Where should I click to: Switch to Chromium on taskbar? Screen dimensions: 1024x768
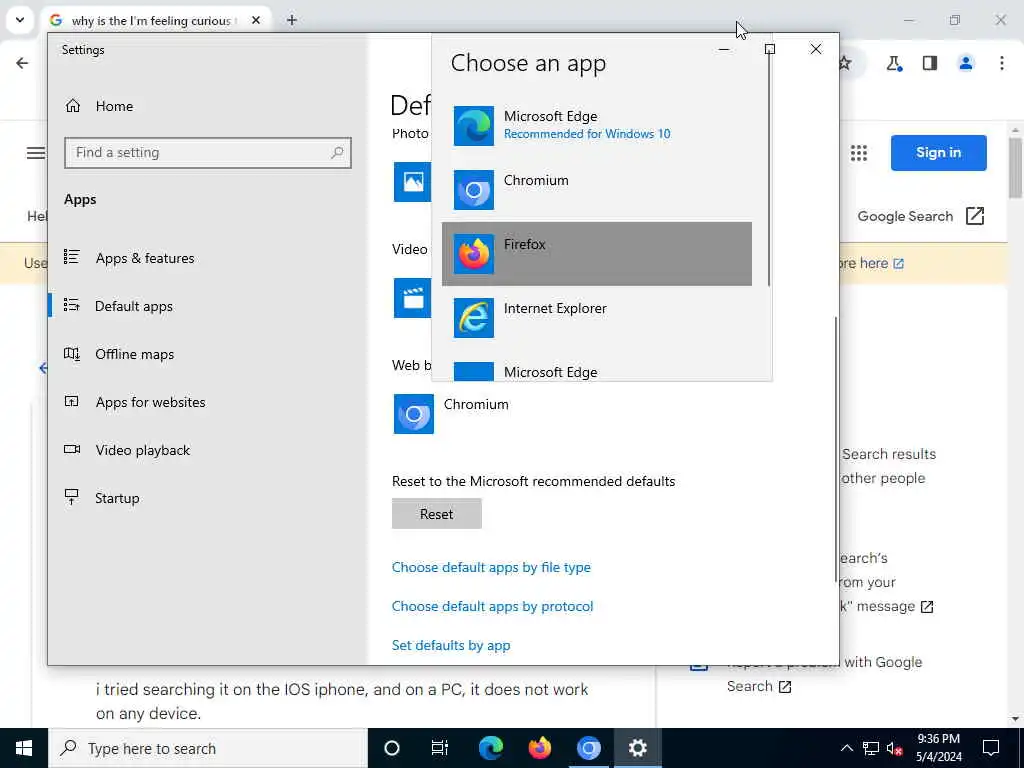(x=588, y=748)
